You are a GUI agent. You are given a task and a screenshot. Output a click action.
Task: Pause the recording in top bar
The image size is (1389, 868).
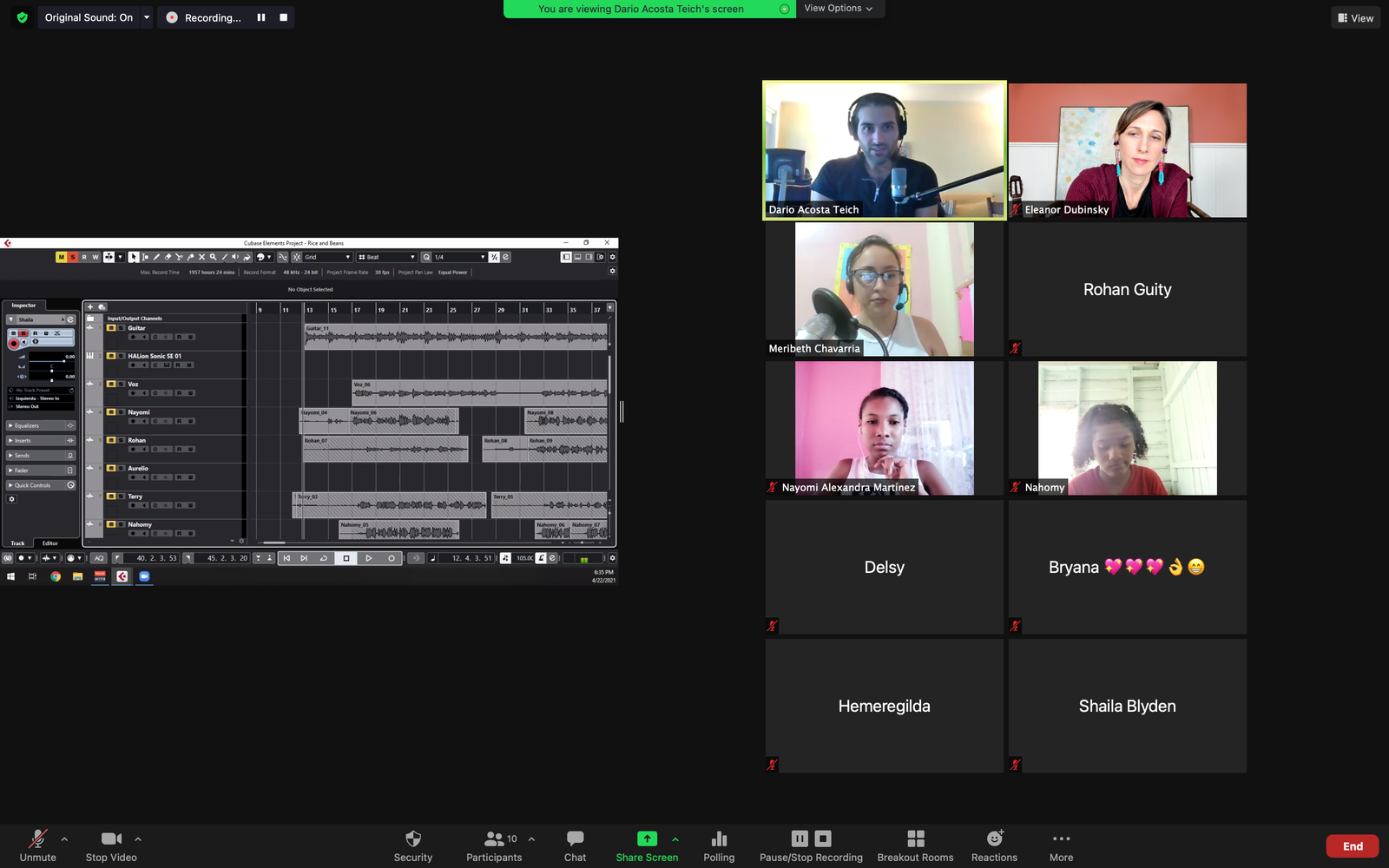point(261,17)
